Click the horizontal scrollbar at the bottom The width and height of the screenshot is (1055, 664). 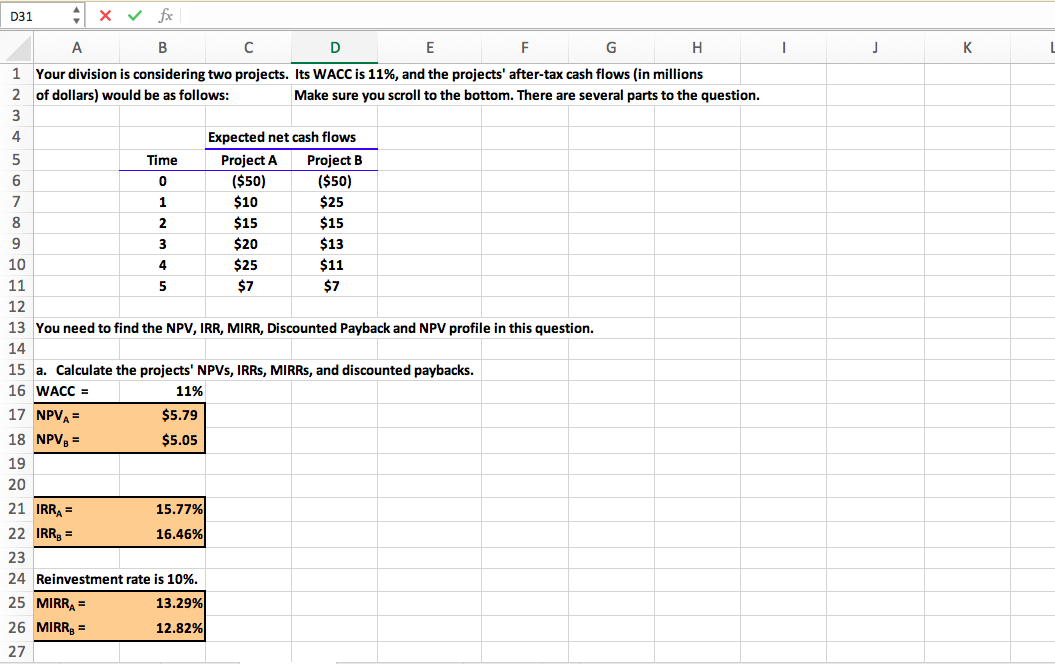[600, 659]
